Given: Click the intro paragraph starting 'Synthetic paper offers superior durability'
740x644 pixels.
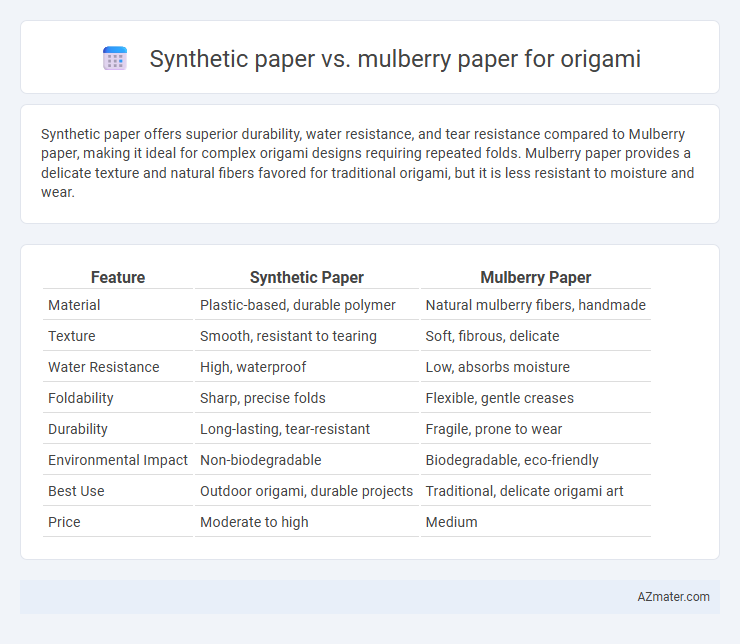Looking at the screenshot, I should coord(367,163).
